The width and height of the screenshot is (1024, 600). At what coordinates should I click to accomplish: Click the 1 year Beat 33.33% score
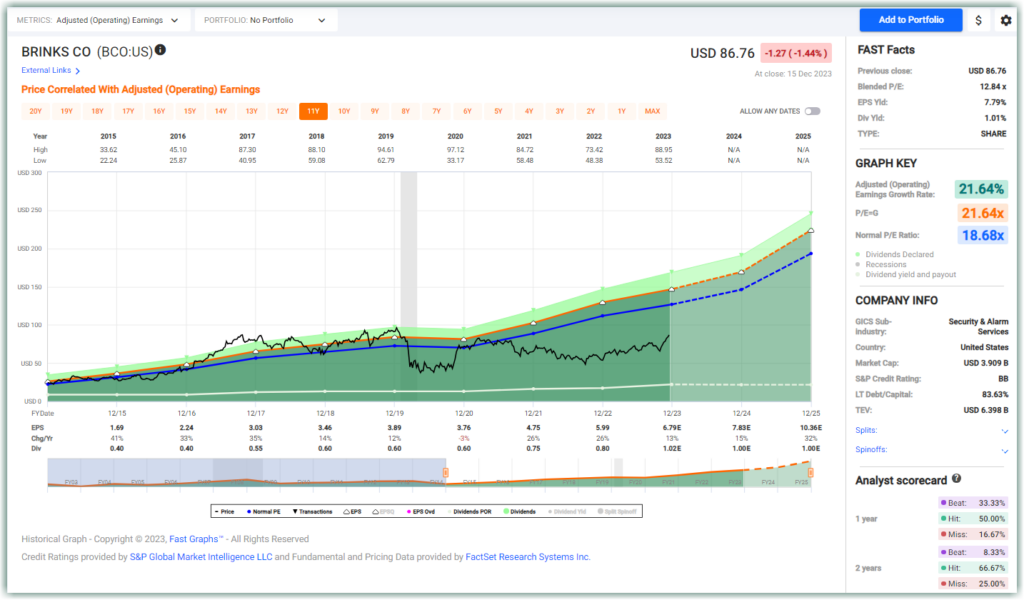tap(972, 503)
